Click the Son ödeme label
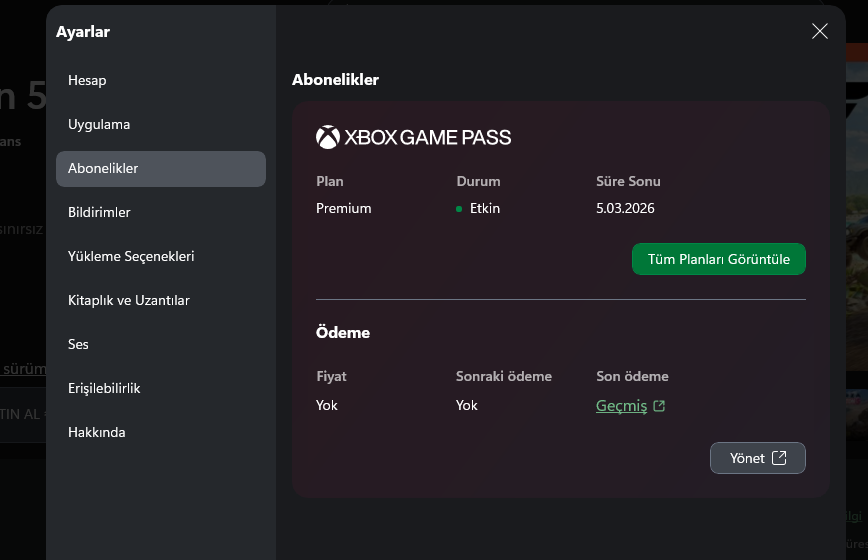The height and width of the screenshot is (560, 868). pyautogui.click(x=632, y=376)
